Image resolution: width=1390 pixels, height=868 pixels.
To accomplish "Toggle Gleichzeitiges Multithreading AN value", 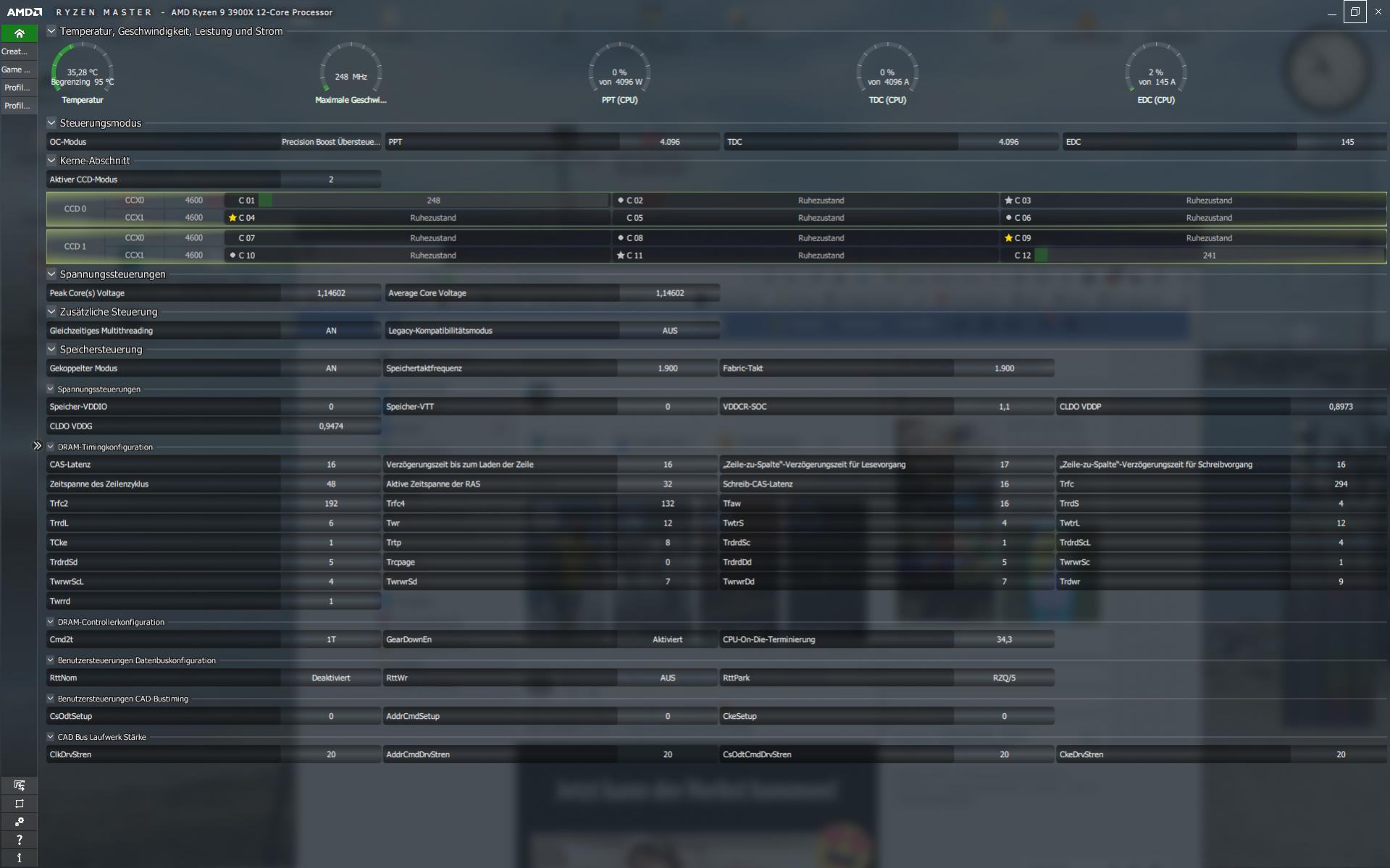I will [331, 331].
